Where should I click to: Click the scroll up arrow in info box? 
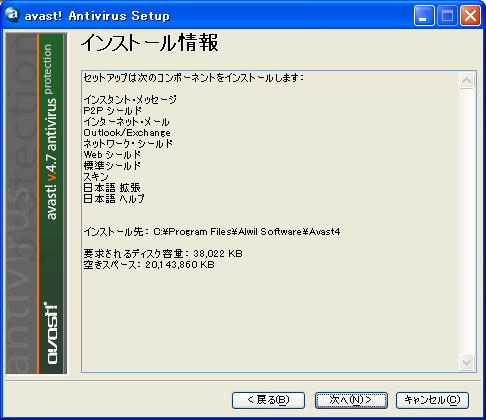[466, 80]
